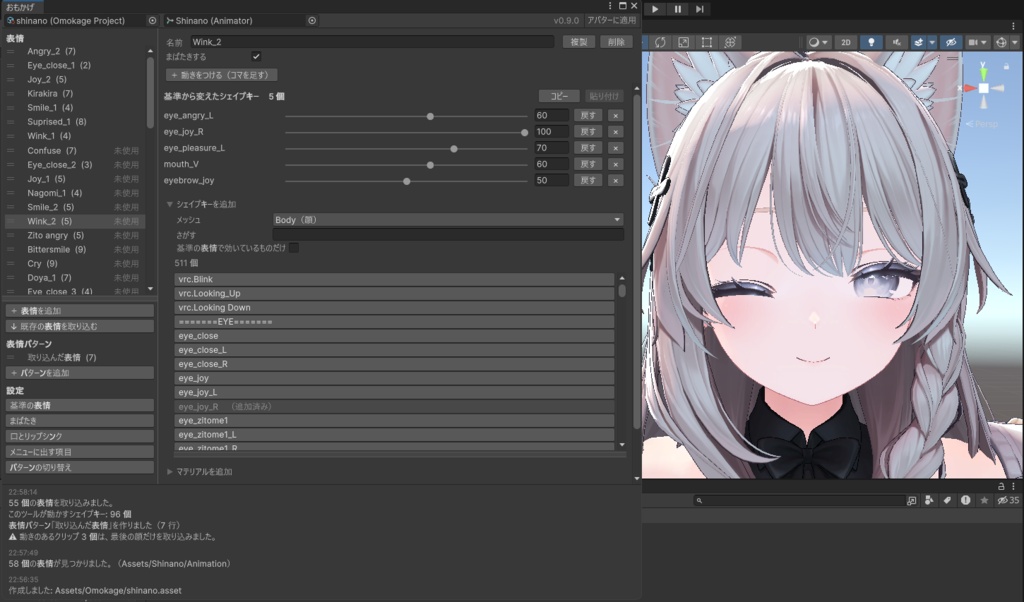Click 既存の表情を取り込む button
The width and height of the screenshot is (1024, 602).
(80, 326)
